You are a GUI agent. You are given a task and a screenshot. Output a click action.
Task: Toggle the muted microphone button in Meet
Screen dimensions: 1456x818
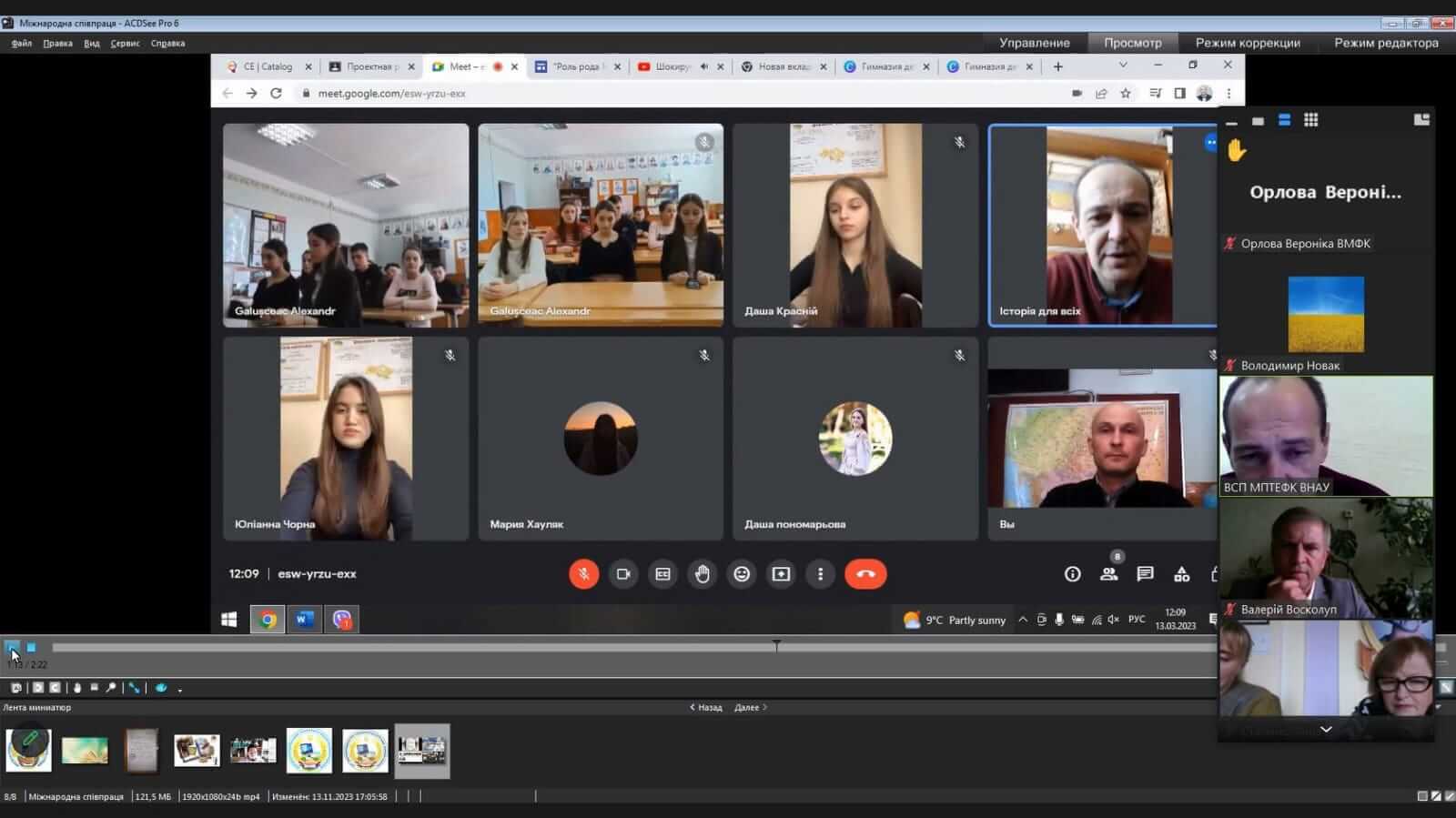[583, 574]
